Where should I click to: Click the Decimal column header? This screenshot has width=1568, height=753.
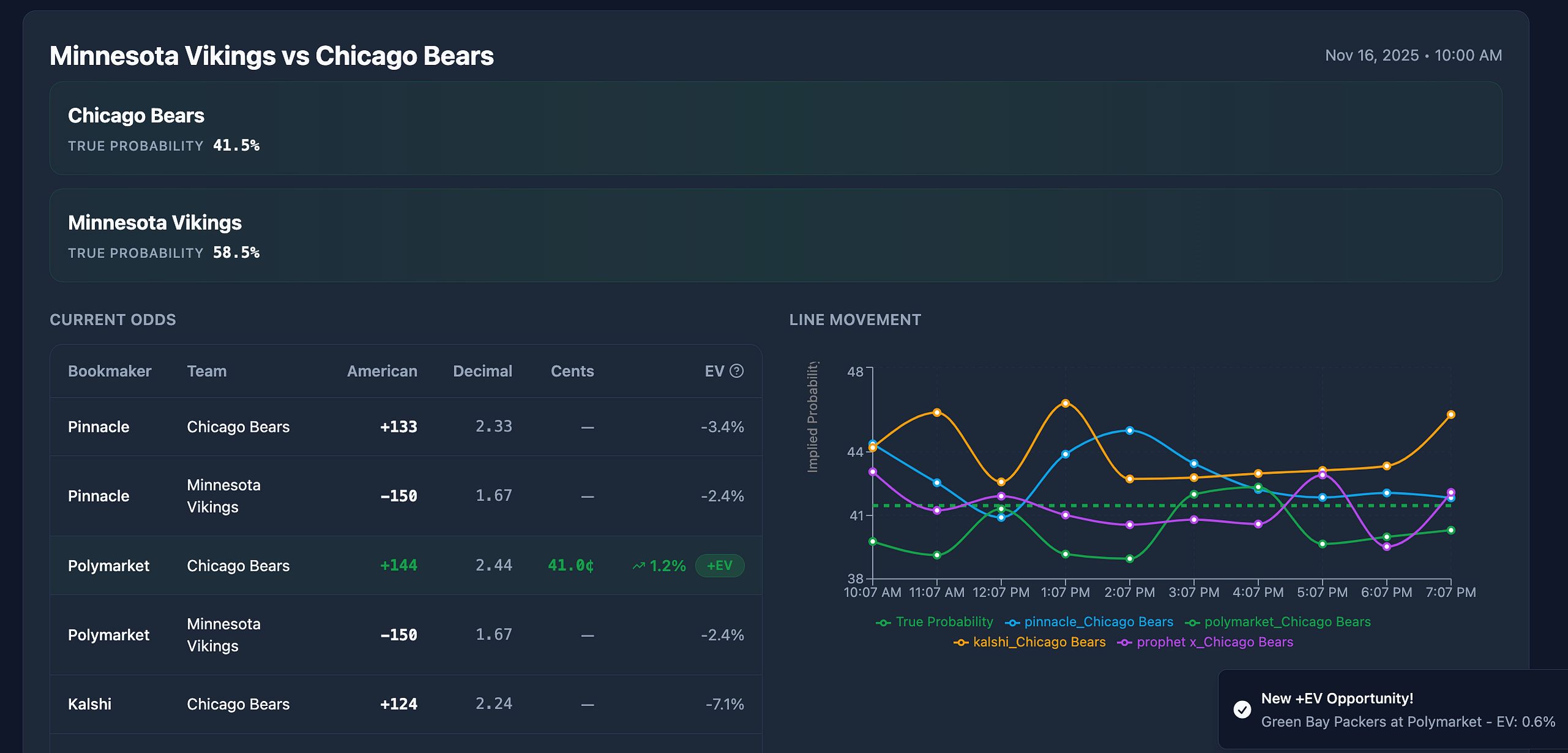[x=483, y=371]
